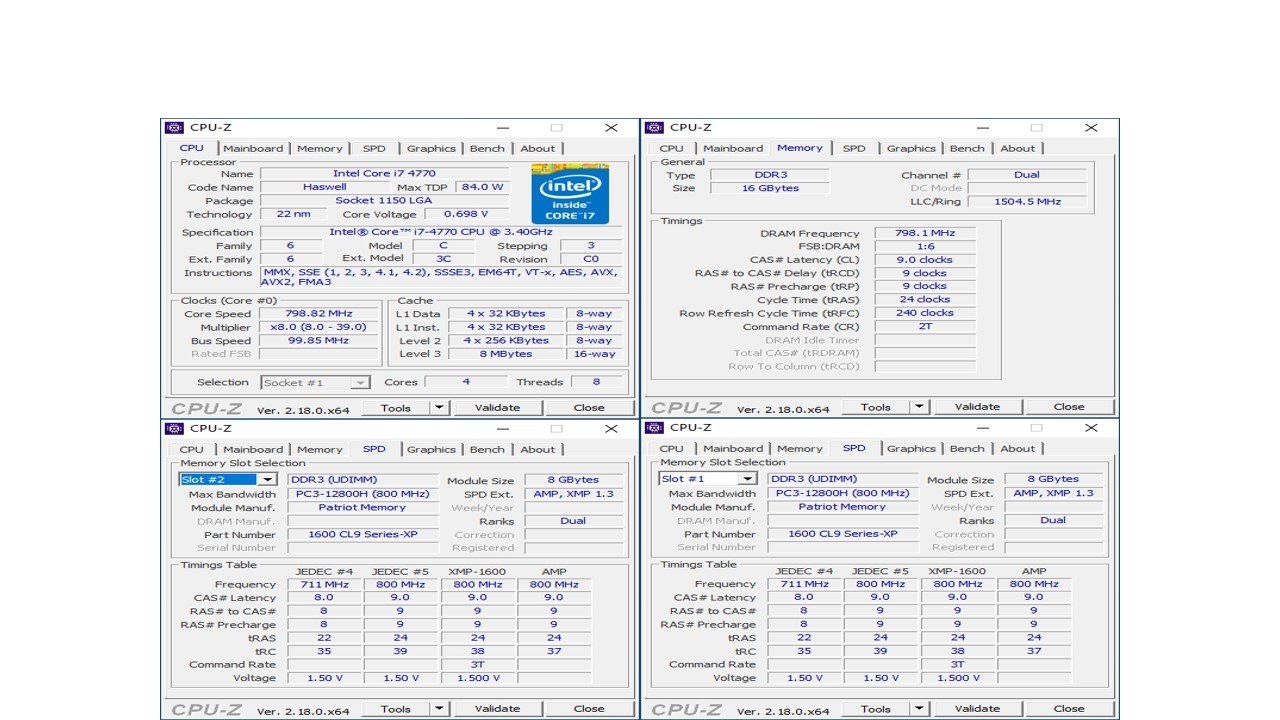The width and height of the screenshot is (1280, 720).
Task: Maximize the top-left CPU-Z window
Action: point(557,128)
